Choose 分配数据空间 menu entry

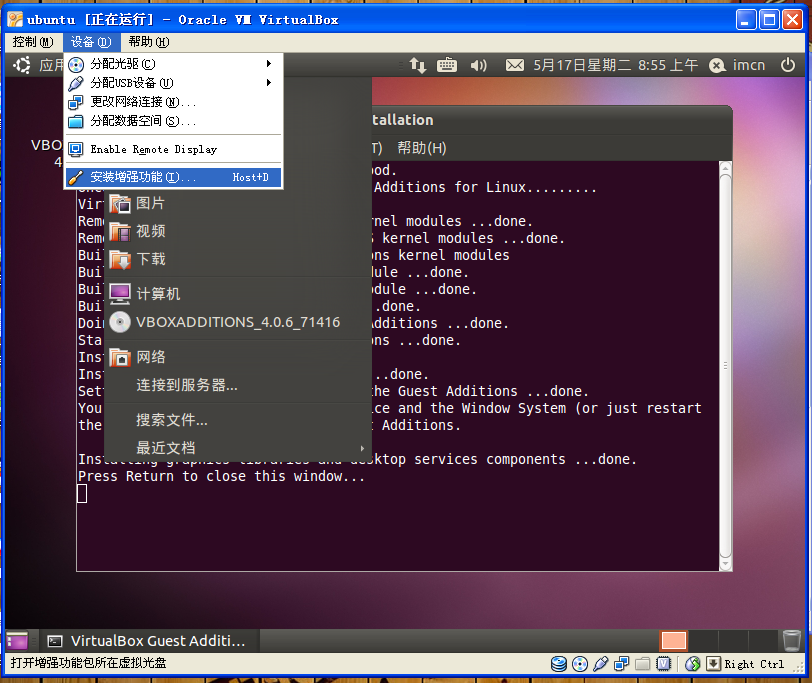coord(173,121)
